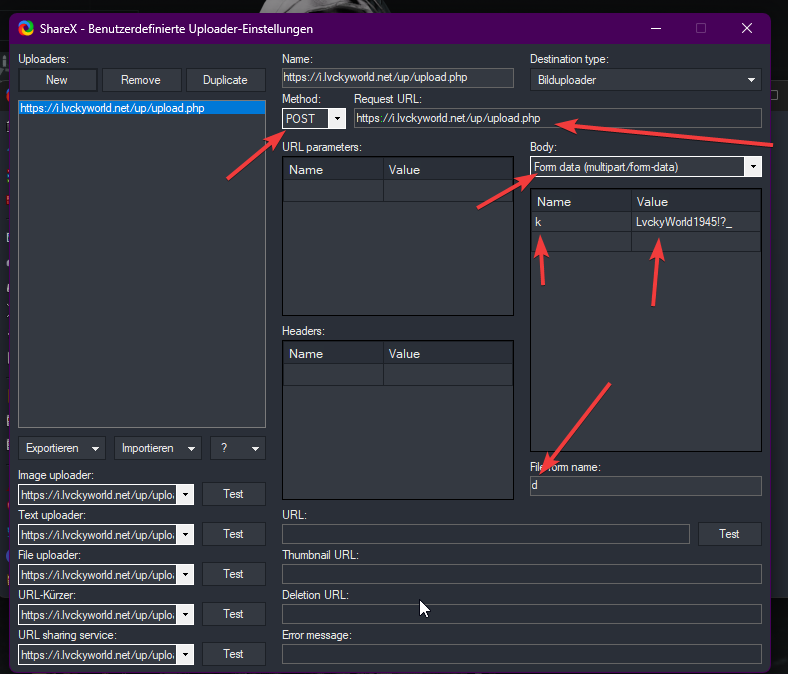Click the Deletion URL input field
Viewport: 788px width, 674px height.
[x=521, y=613]
